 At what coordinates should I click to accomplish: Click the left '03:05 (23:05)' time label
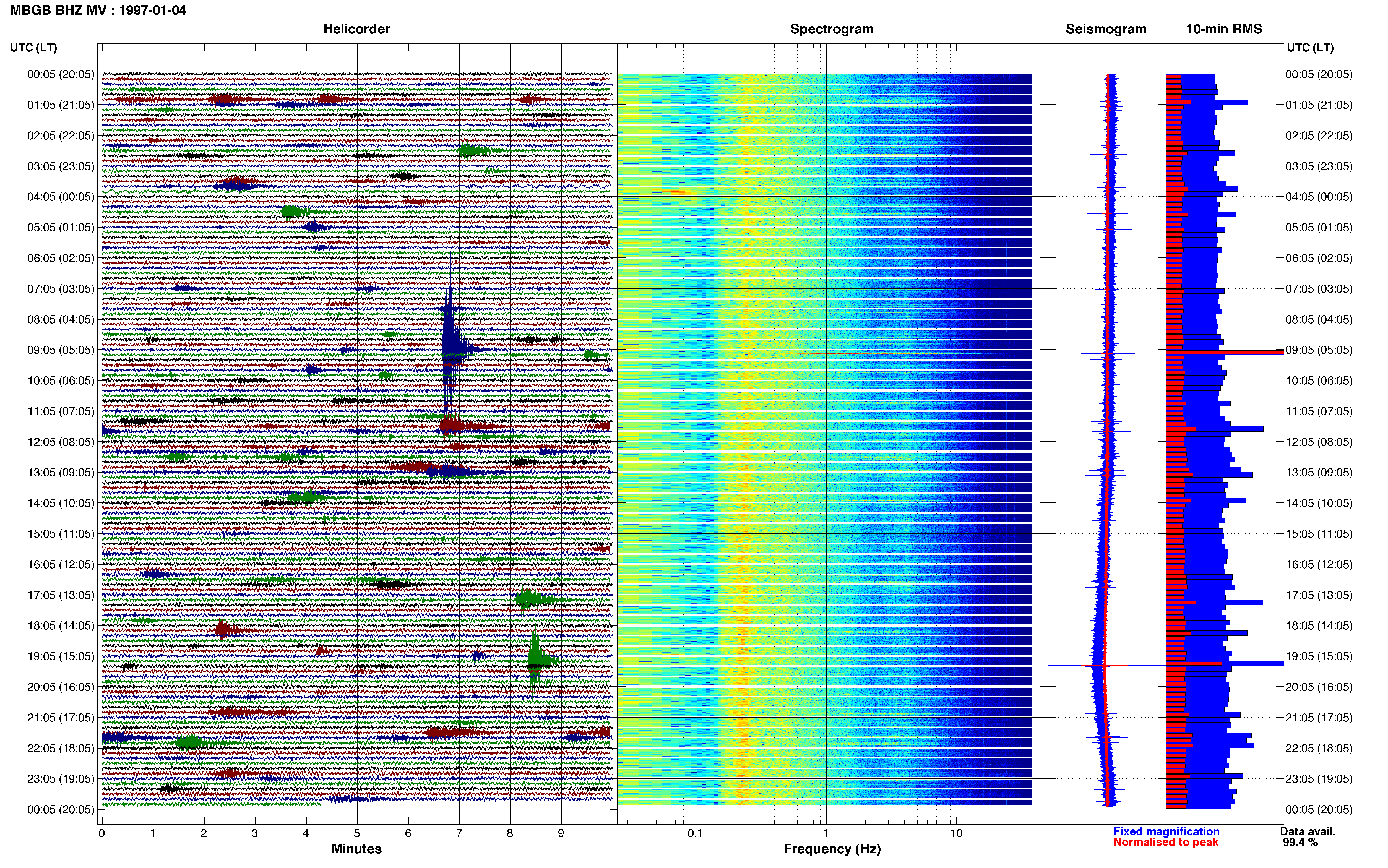coord(61,166)
